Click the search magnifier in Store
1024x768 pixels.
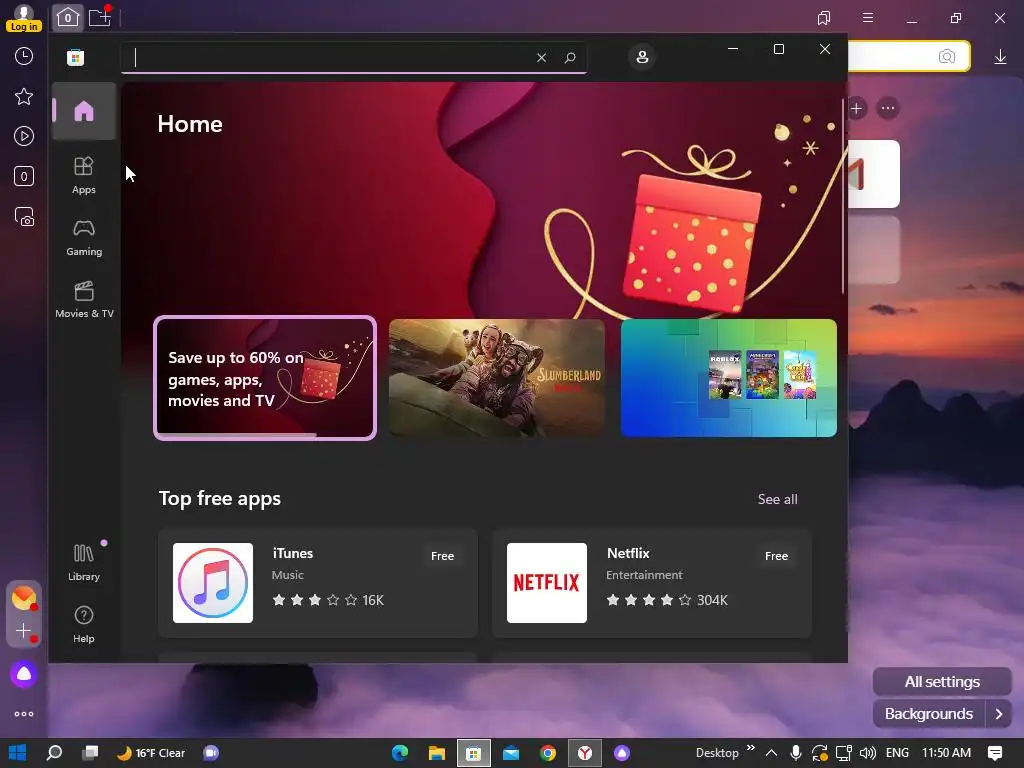pyautogui.click(x=570, y=57)
